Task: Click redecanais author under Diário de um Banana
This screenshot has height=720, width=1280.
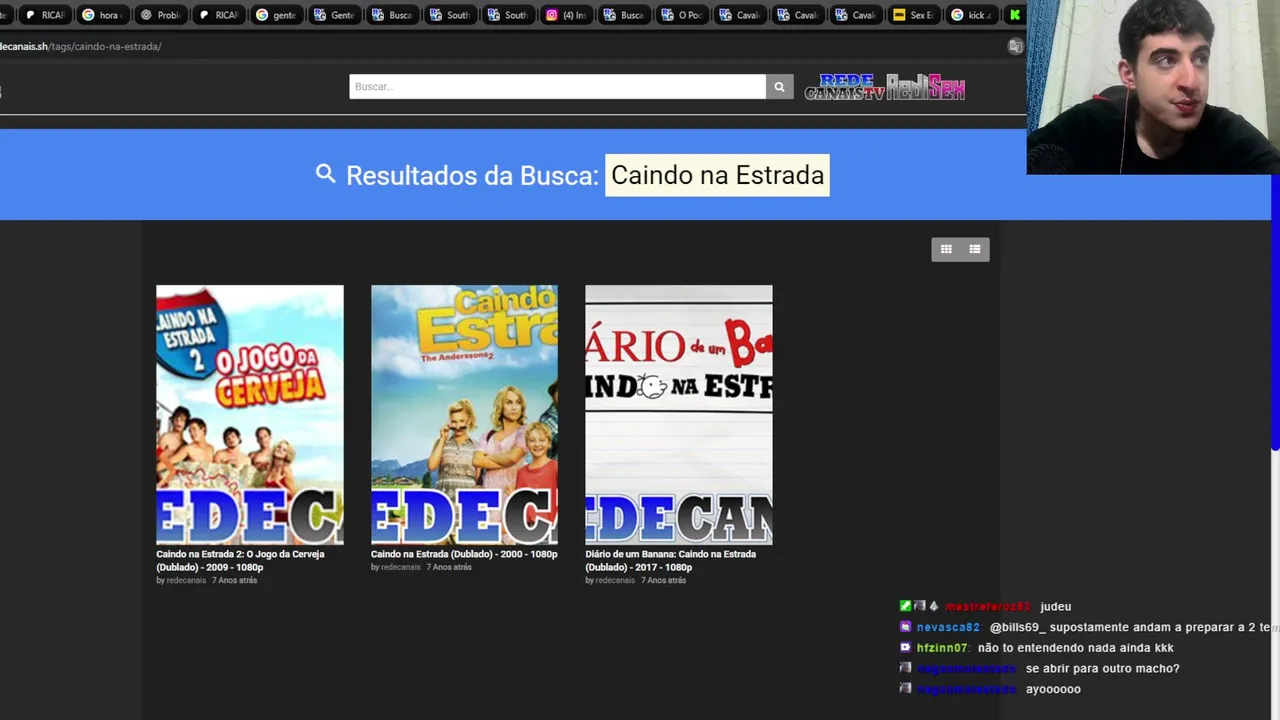Action: [615, 581]
